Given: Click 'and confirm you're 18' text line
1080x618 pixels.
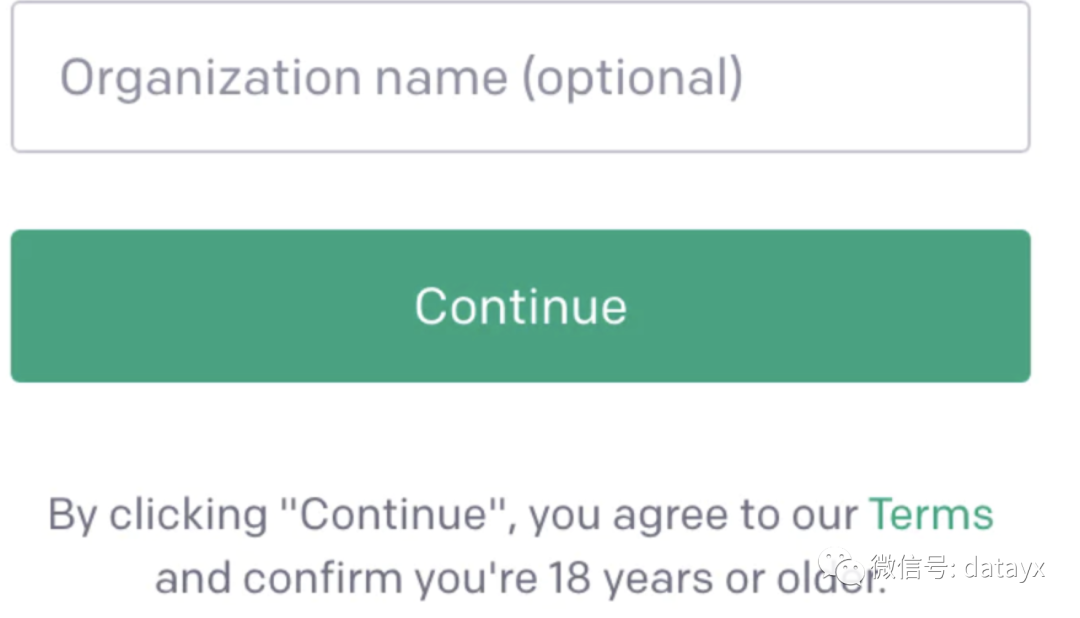Looking at the screenshot, I should (373, 577).
